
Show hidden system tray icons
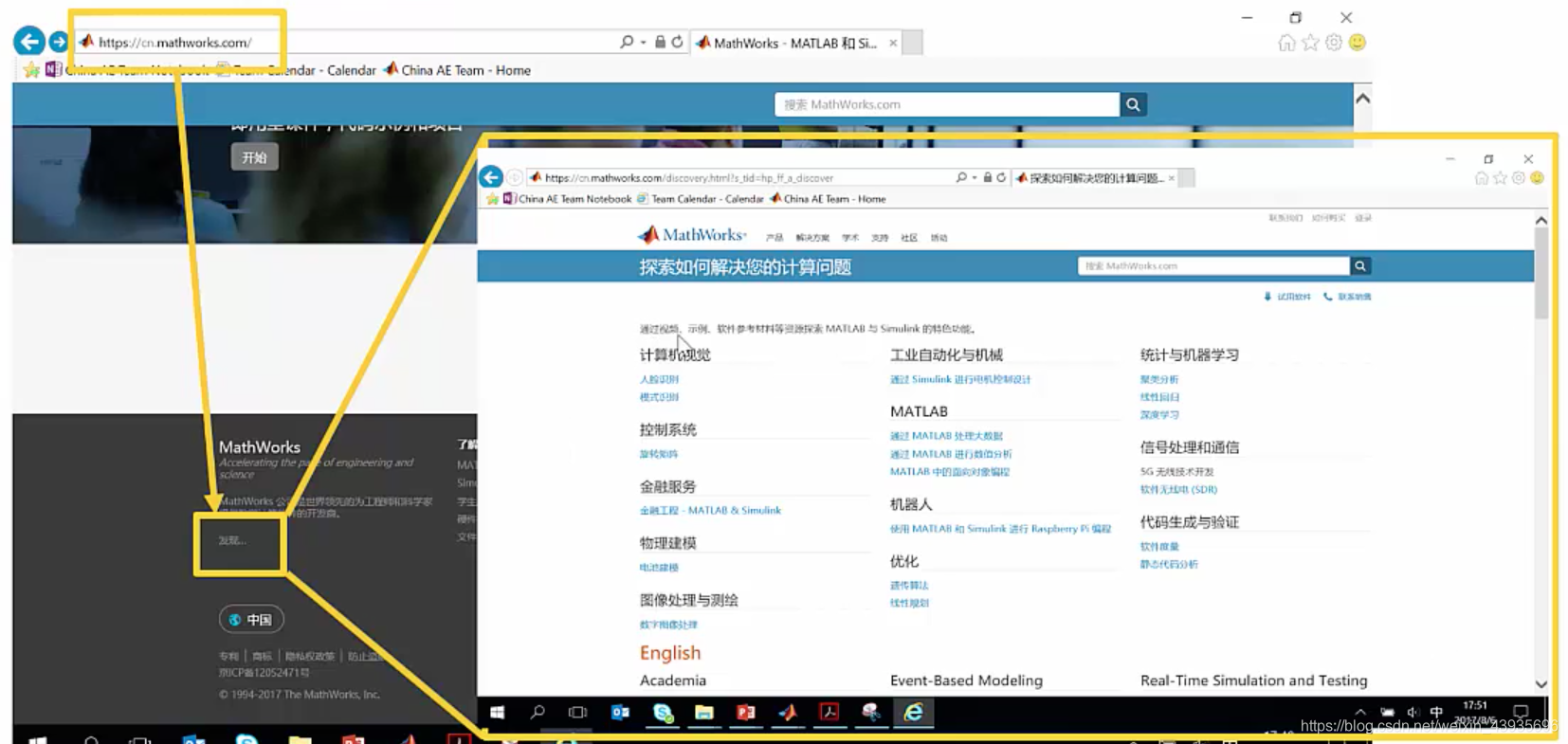click(x=1360, y=712)
